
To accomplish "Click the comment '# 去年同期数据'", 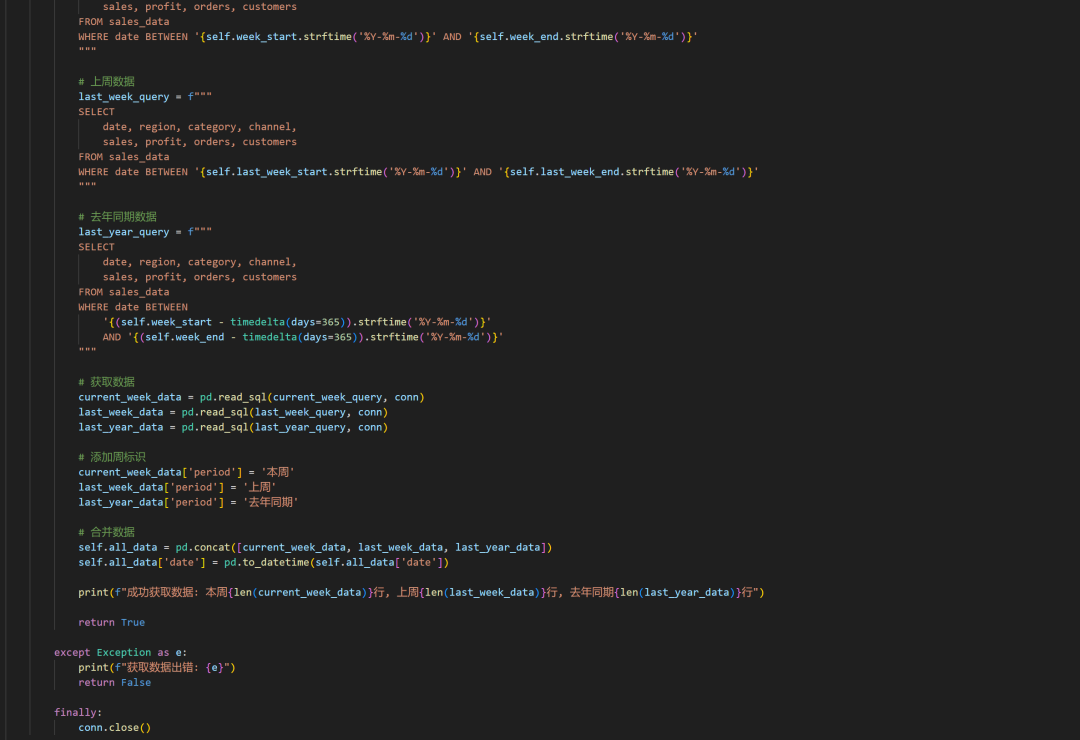I will [117, 216].
